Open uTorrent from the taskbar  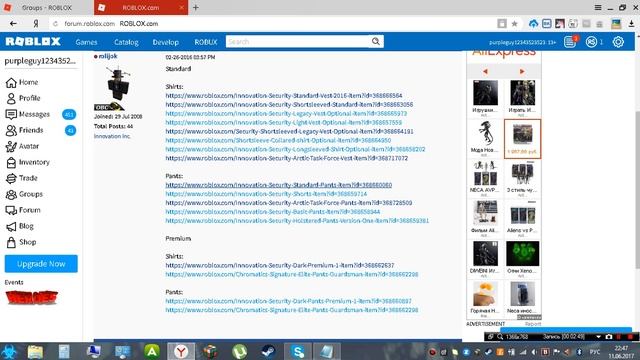point(239,351)
